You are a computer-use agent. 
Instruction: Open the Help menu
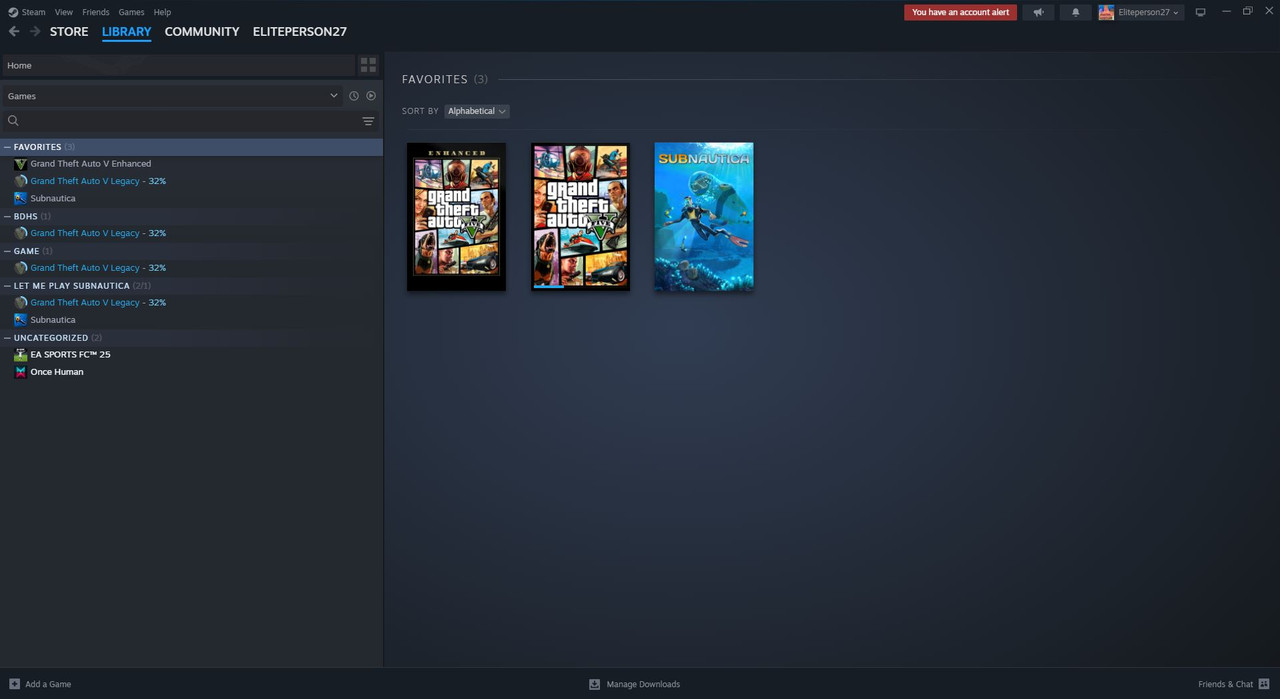[x=162, y=12]
